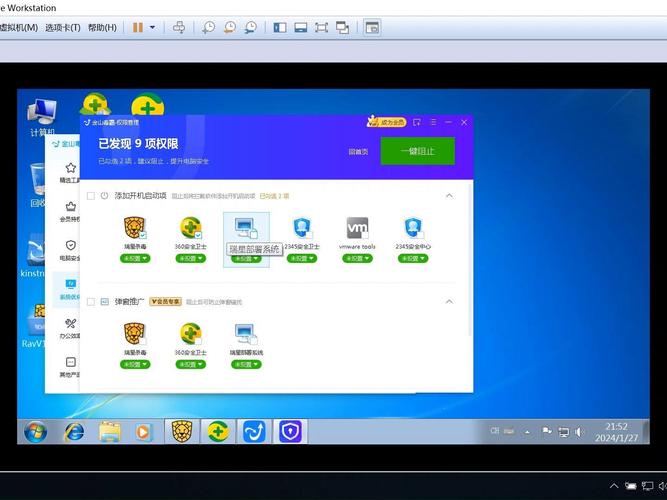The width and height of the screenshot is (667, 500).
Task: Enter full screen mode in VMware toolbar
Action: (x=321, y=28)
